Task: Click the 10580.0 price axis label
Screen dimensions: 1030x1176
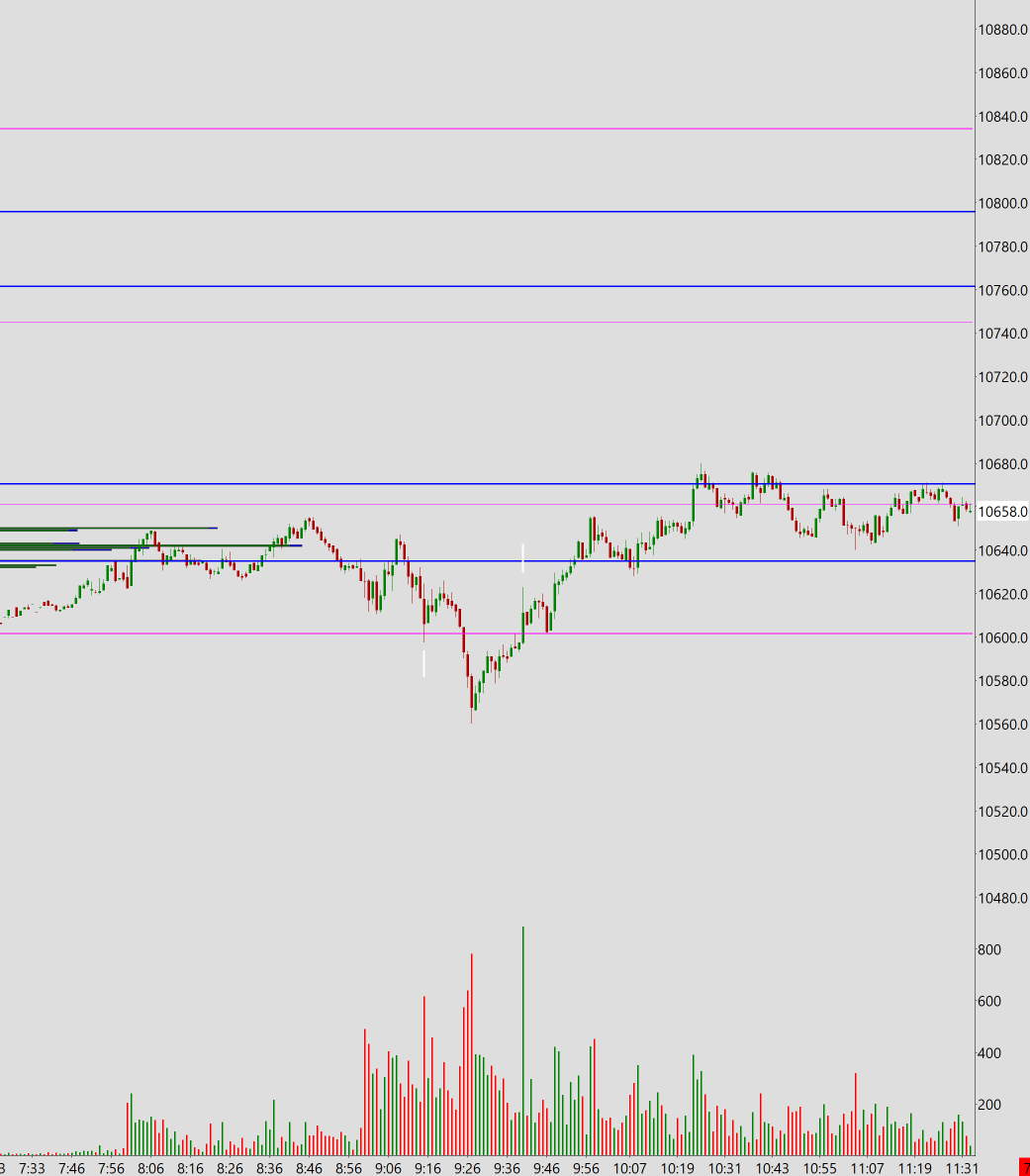Action: pos(1003,681)
